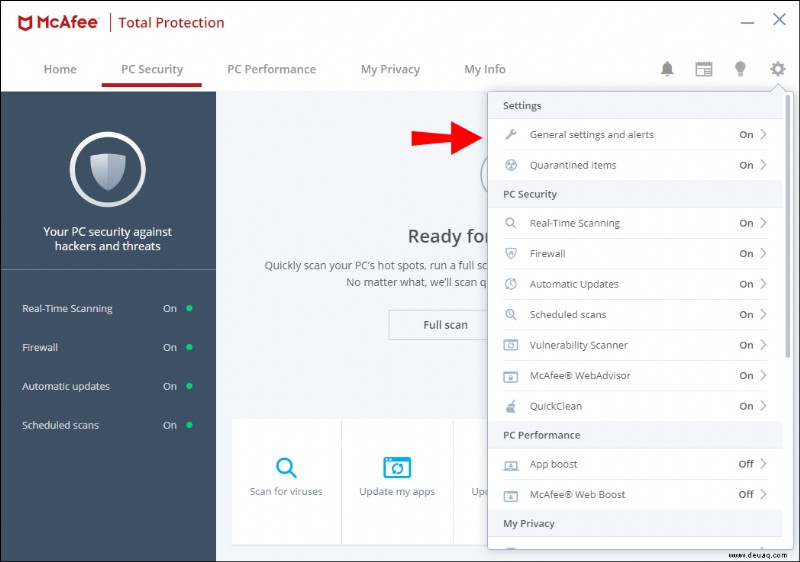The image size is (800, 562).
Task: Expand Firewall chevron in settings menu
Action: (763, 253)
